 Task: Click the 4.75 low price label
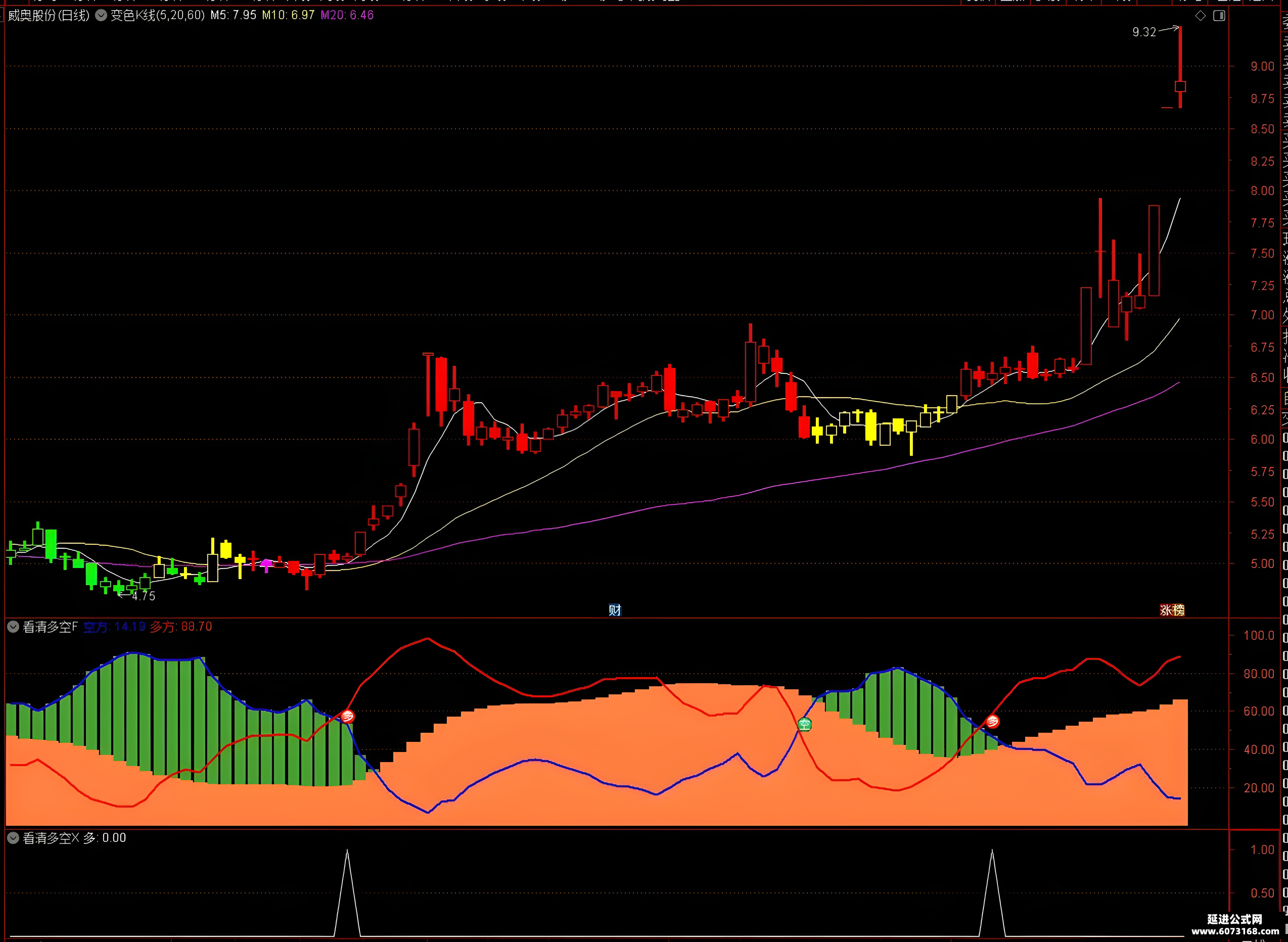pyautogui.click(x=143, y=596)
